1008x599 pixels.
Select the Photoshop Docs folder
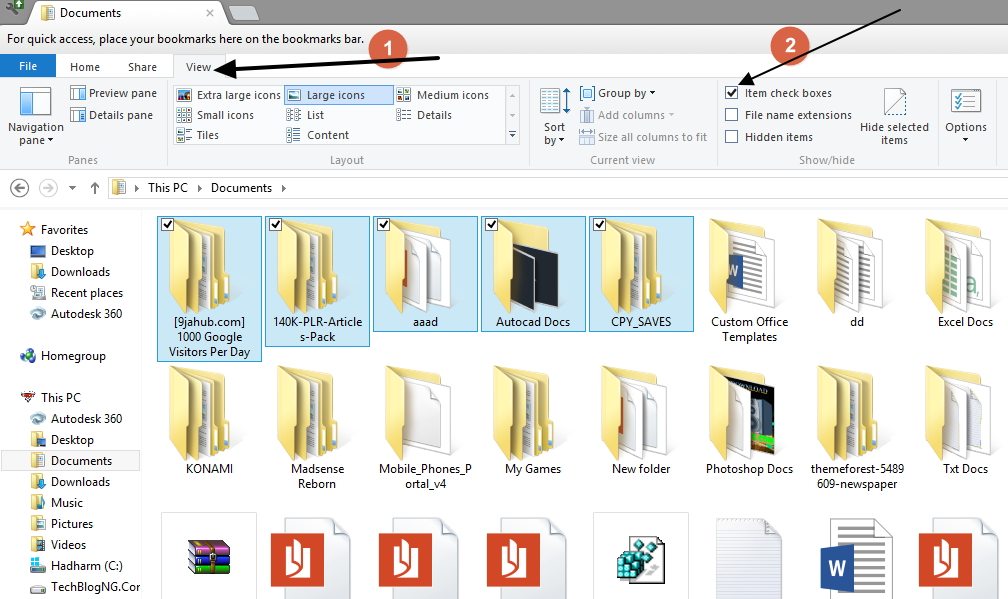749,421
